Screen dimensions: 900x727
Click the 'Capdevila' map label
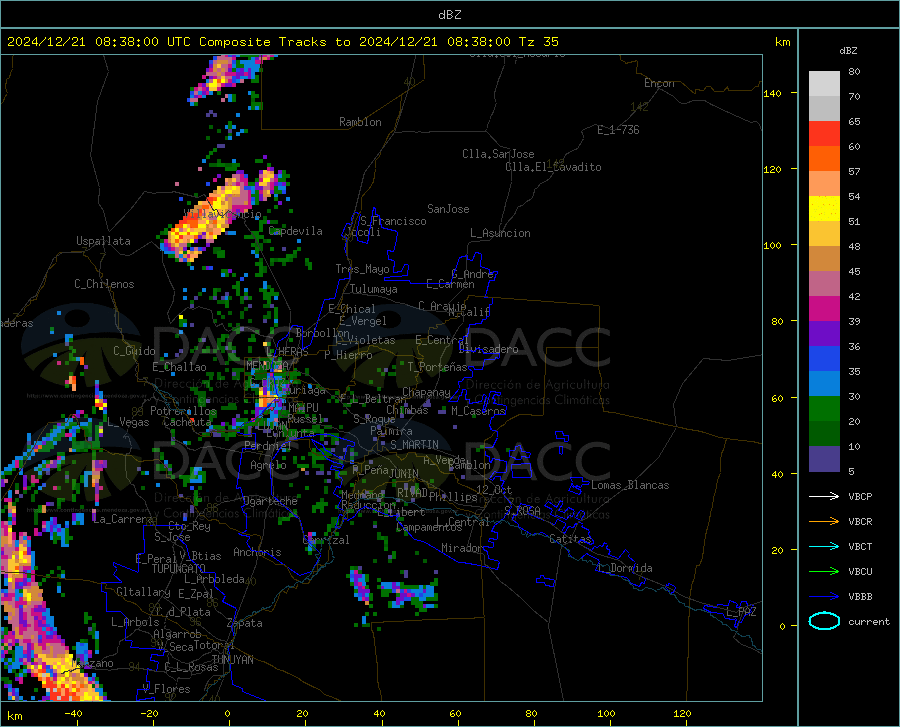[x=296, y=231]
